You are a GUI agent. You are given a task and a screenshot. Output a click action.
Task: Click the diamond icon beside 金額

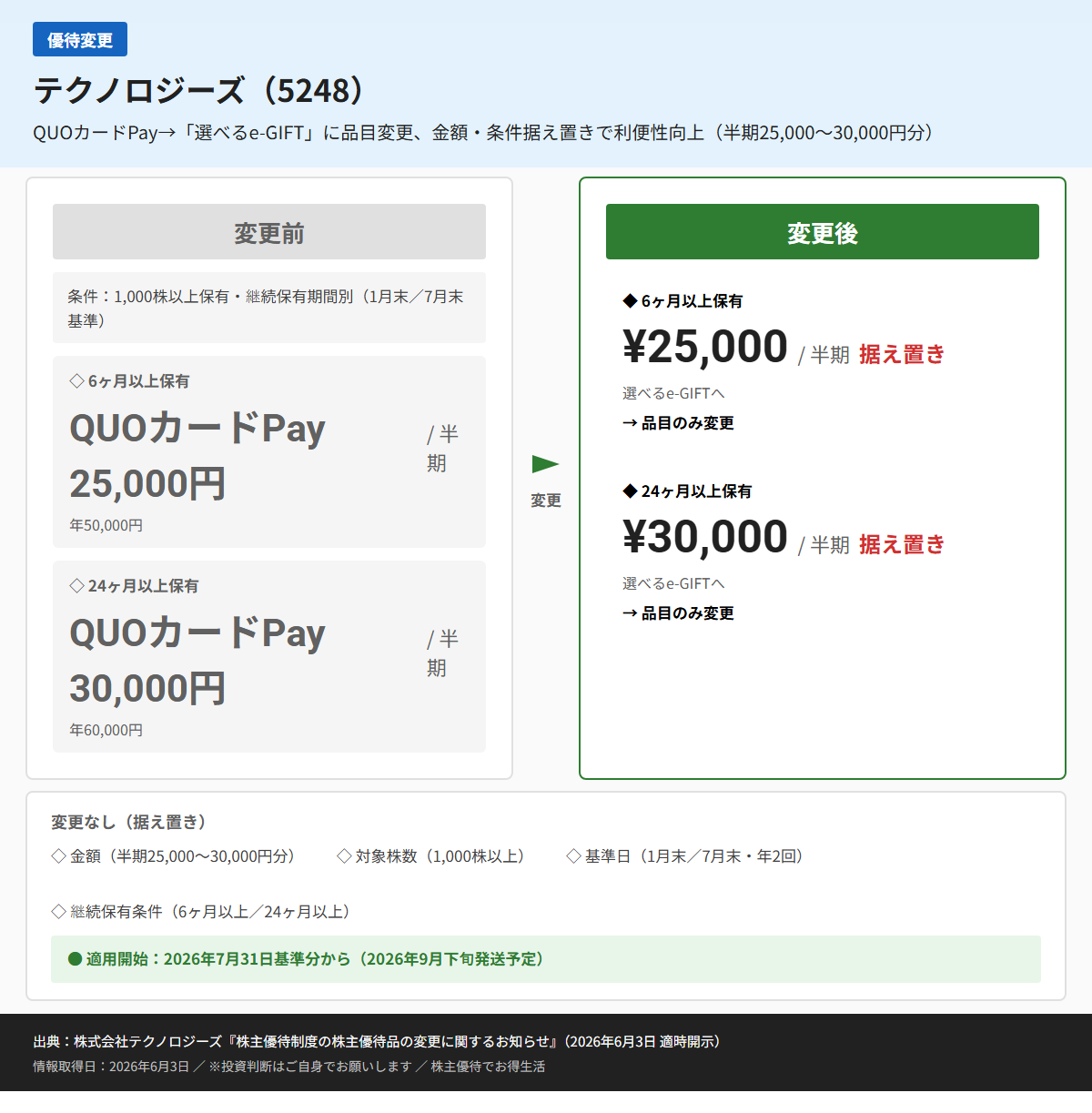(58, 855)
